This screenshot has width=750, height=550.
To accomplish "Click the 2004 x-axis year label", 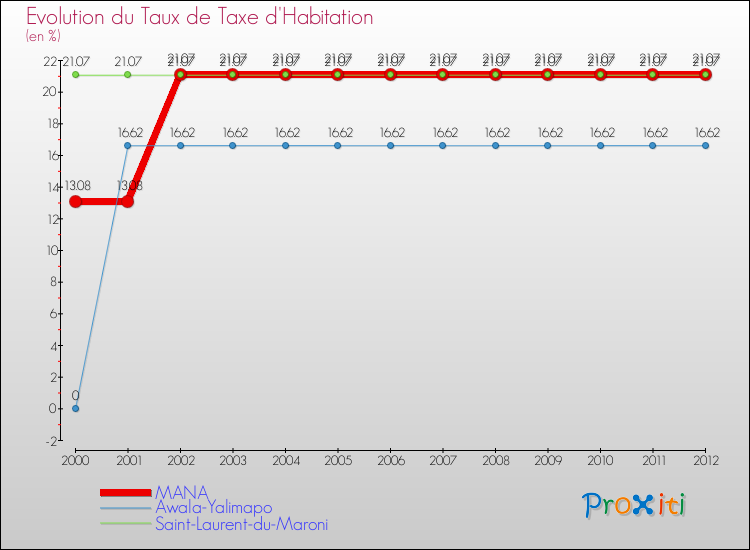I will pyautogui.click(x=286, y=461).
